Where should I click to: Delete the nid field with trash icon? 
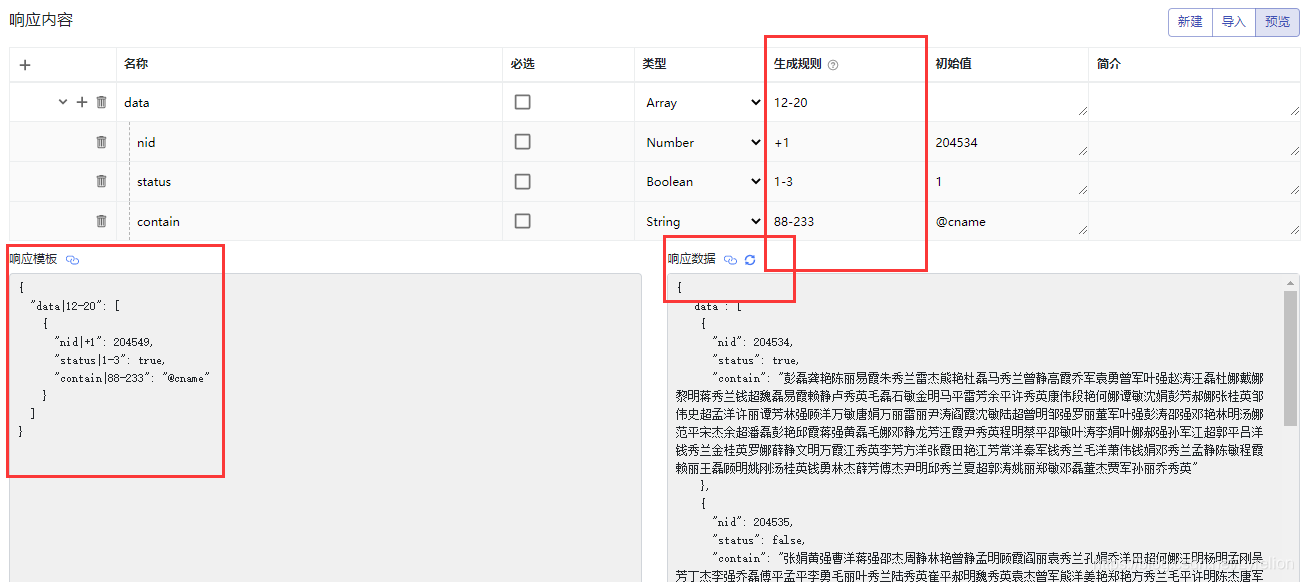pyautogui.click(x=100, y=142)
